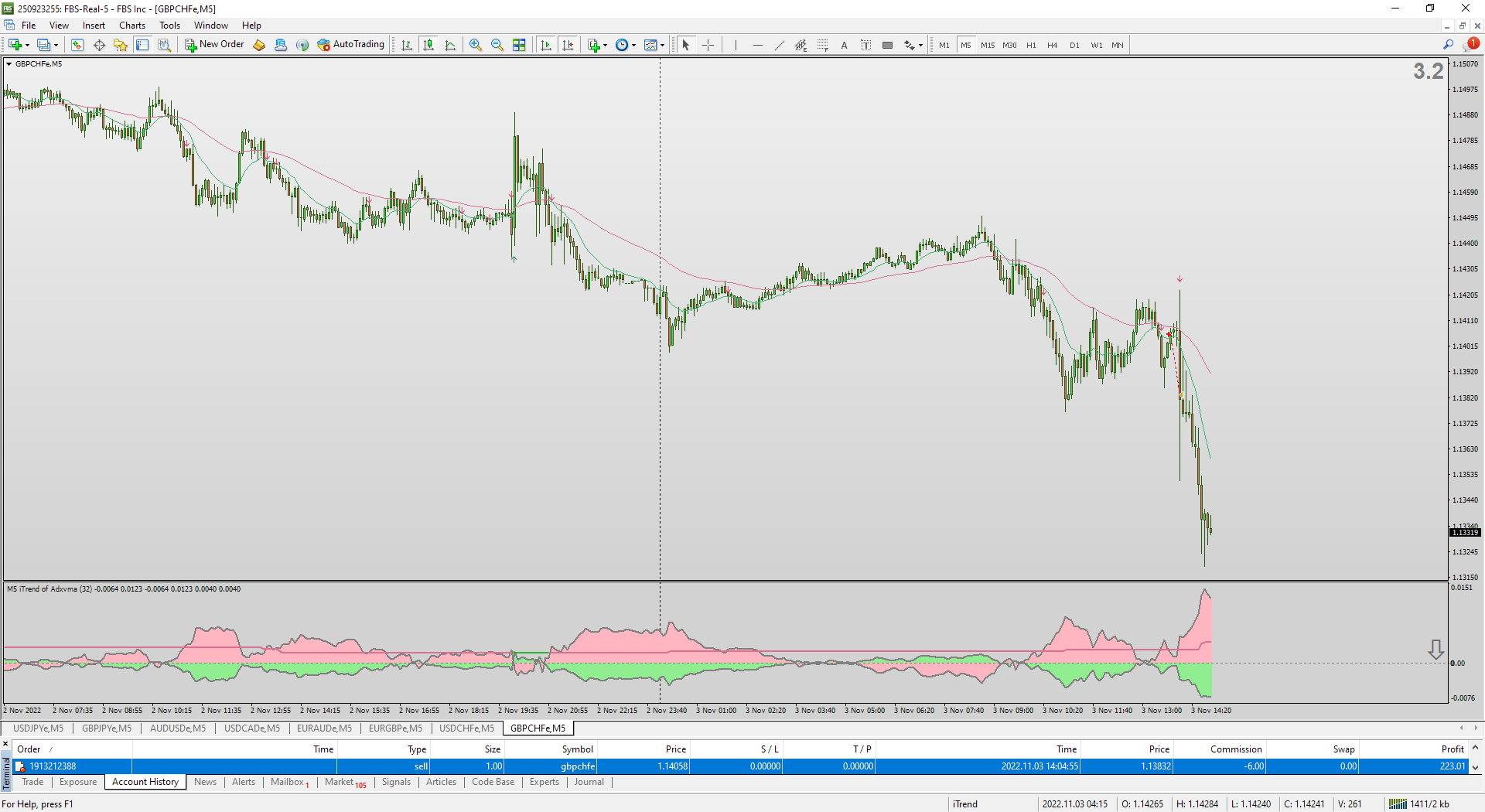The image size is (1485, 812).
Task: Switch to Line Chart mode
Action: [x=450, y=45]
